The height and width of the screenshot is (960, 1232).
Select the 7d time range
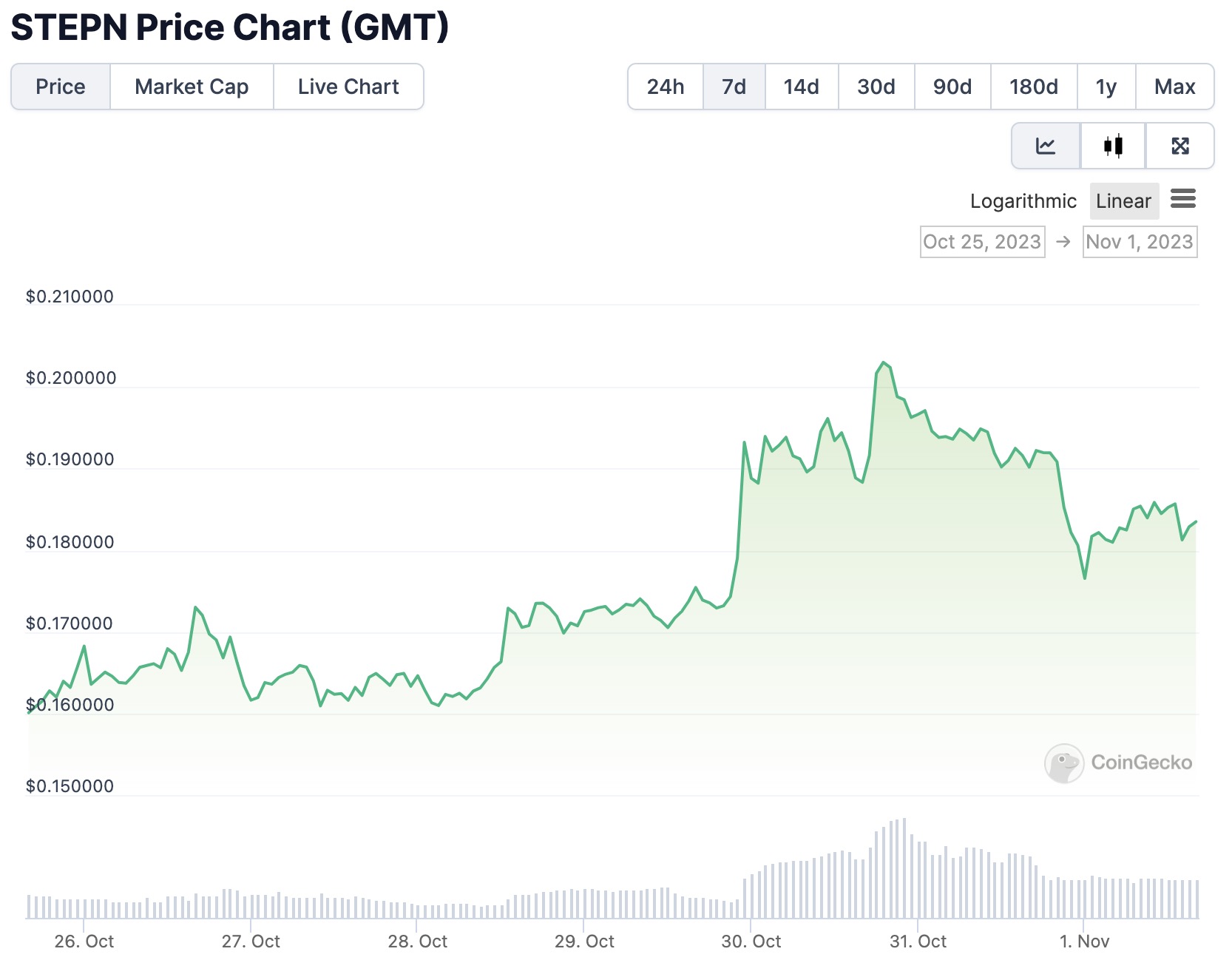(734, 87)
